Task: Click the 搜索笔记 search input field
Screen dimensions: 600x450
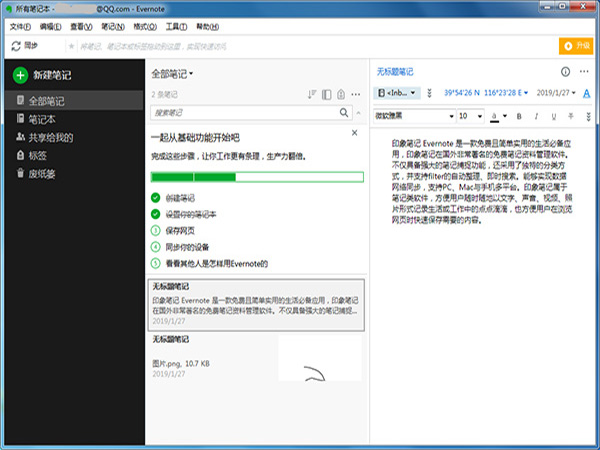Action: click(x=245, y=112)
